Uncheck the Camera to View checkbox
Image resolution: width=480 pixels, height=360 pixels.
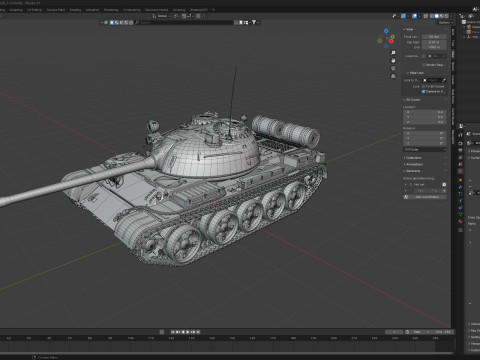click(424, 92)
